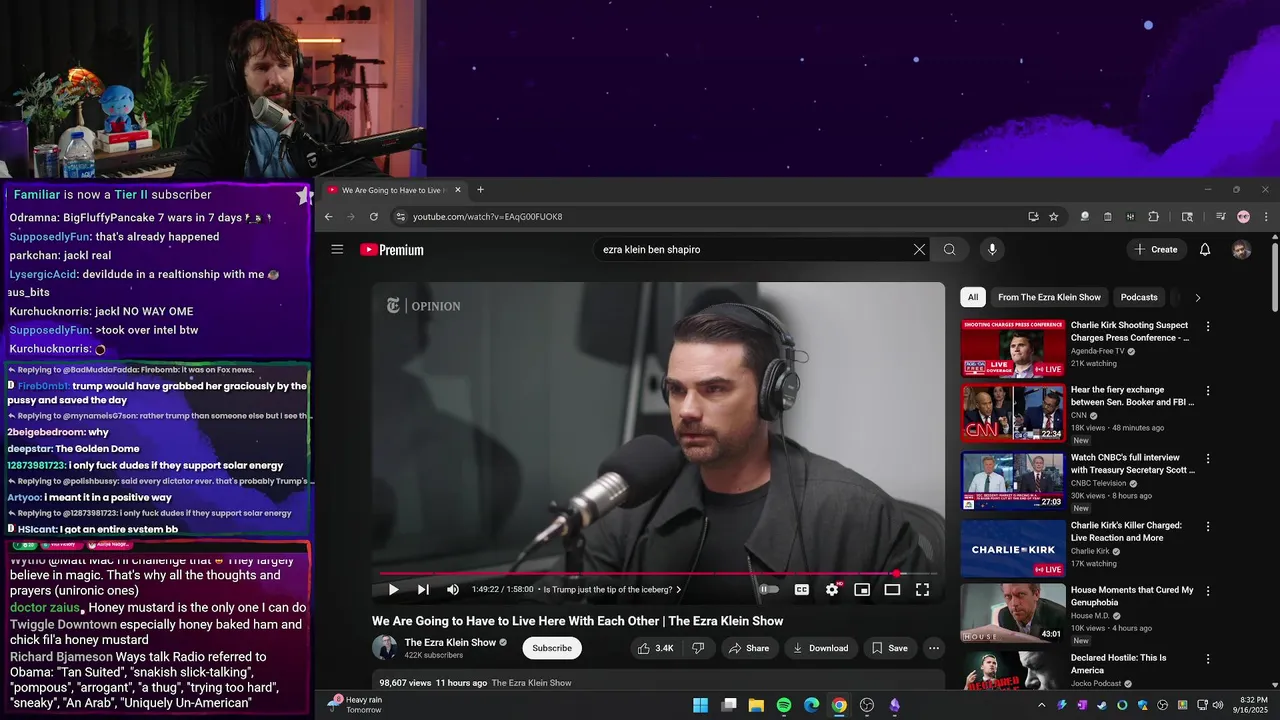Image resolution: width=1280 pixels, height=720 pixels.
Task: Open 'Hear the fiery exchange' CNN video title
Action: pyautogui.click(x=1132, y=396)
